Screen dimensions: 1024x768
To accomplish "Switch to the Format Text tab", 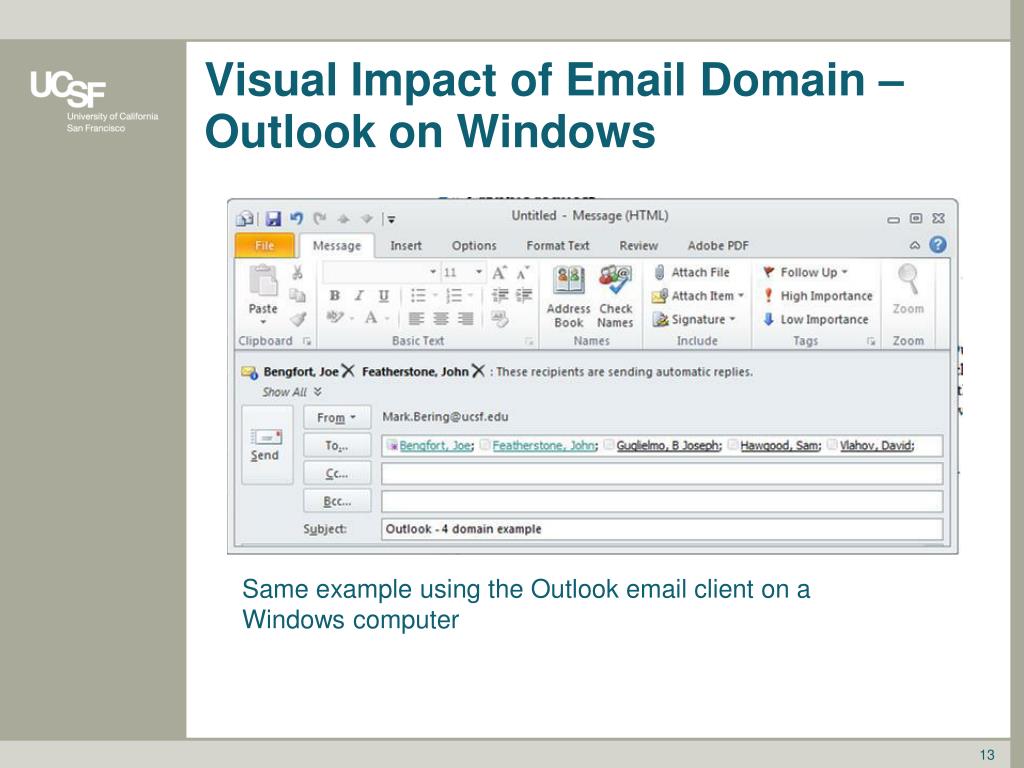I will (558, 246).
